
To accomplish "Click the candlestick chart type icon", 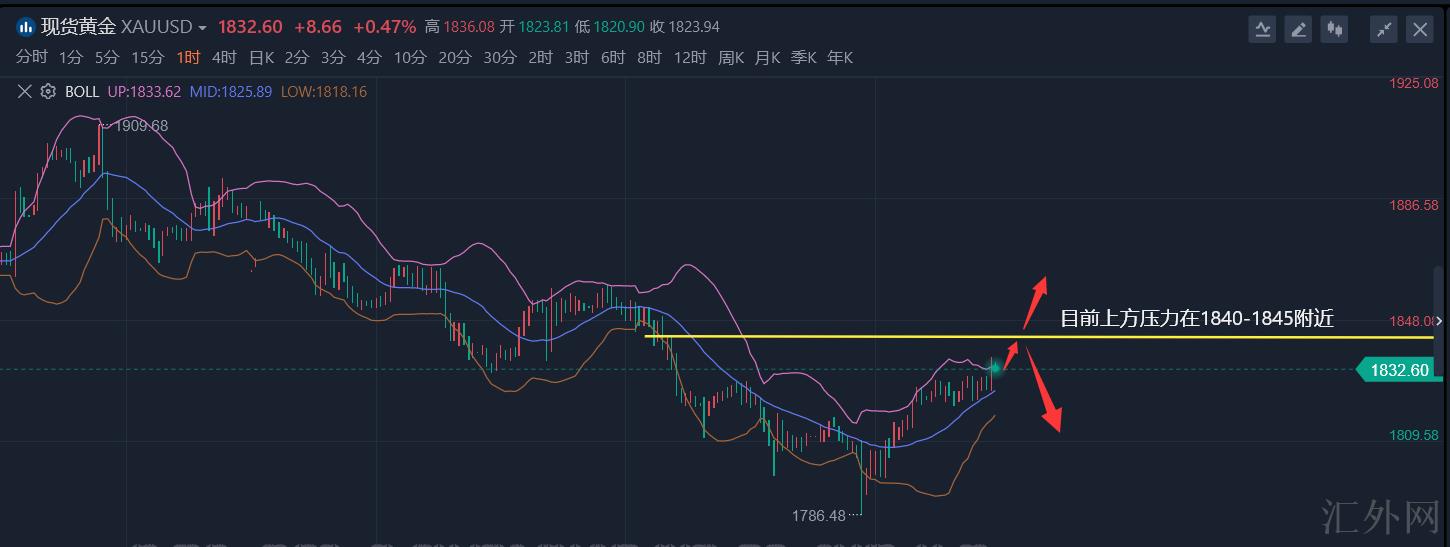I will click(x=1334, y=29).
